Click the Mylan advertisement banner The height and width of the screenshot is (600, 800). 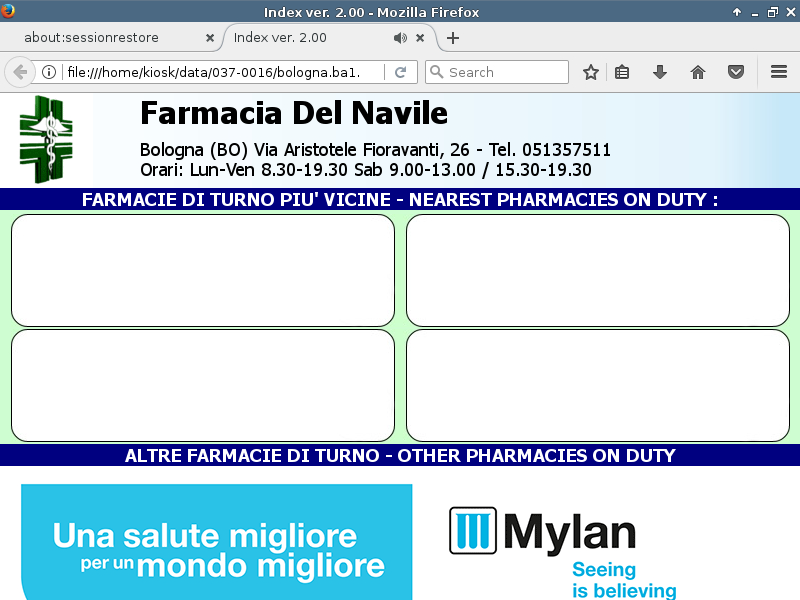(400, 540)
